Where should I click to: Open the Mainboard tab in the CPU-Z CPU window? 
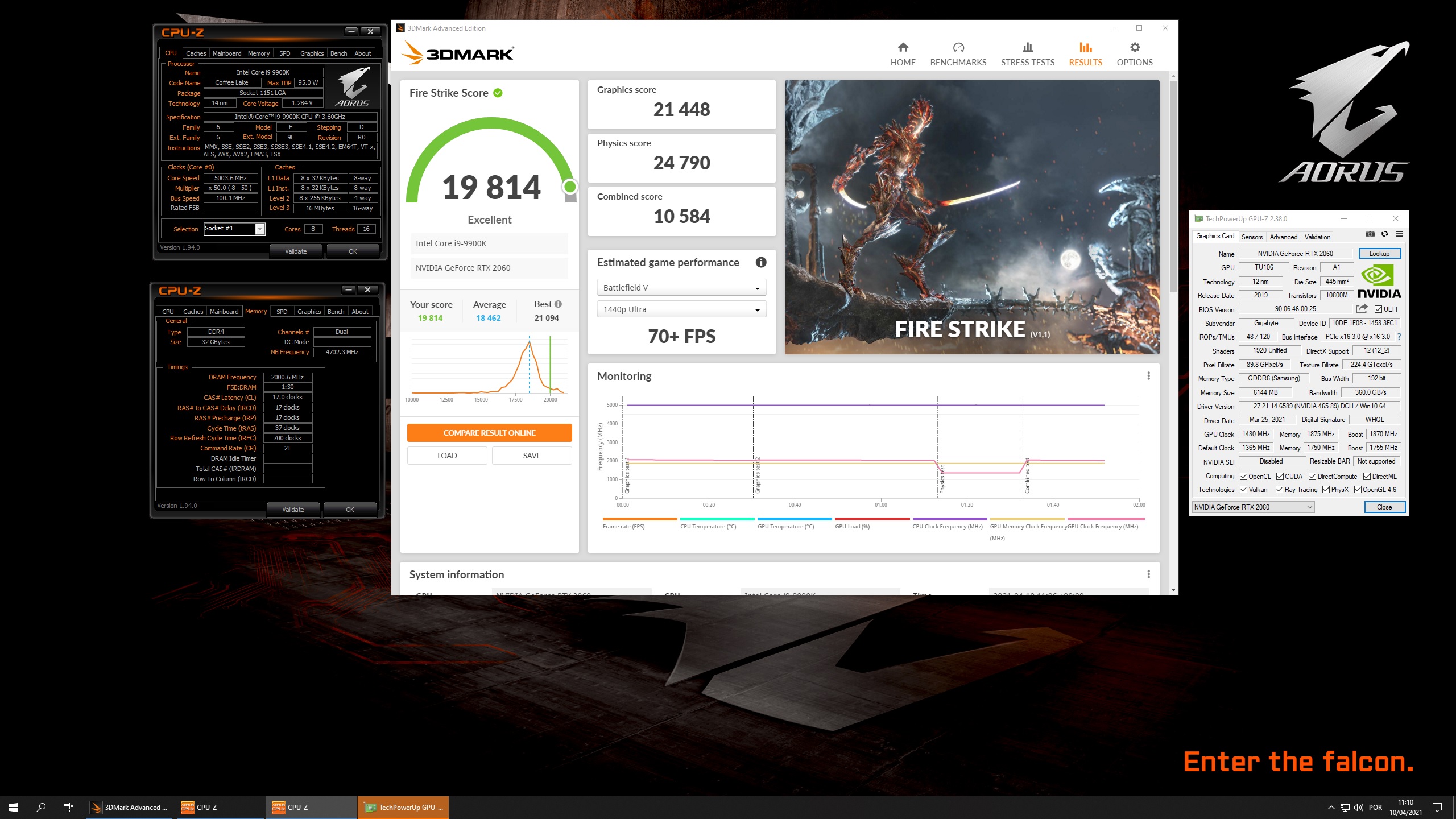(227, 53)
